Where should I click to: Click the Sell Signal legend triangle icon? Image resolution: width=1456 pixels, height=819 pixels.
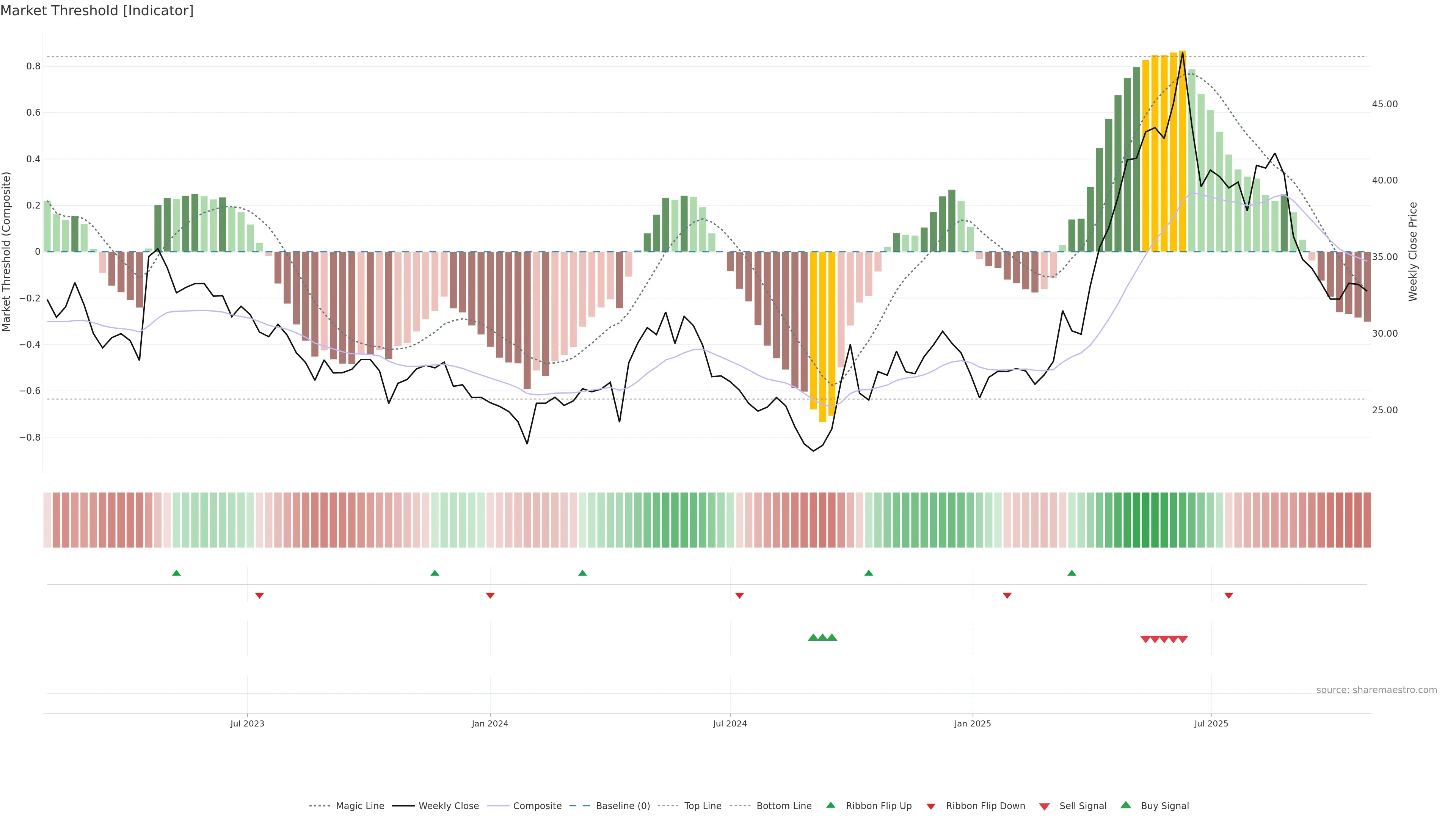(1045, 806)
